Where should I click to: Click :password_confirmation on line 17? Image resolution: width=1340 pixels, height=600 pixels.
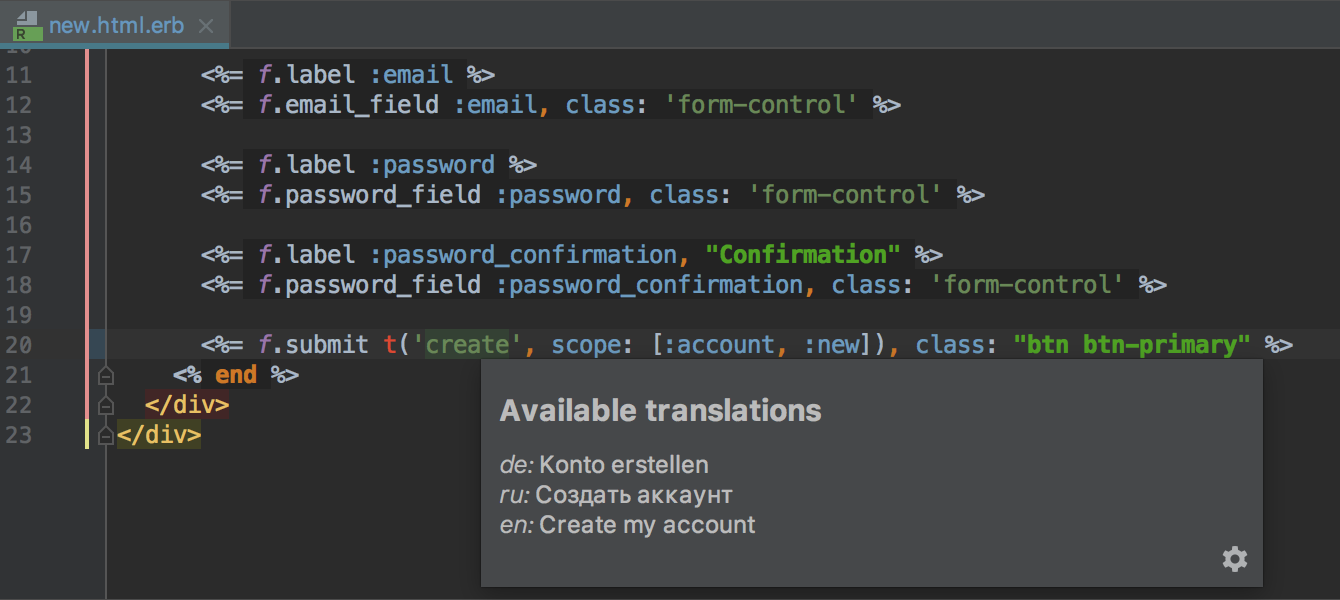523,255
